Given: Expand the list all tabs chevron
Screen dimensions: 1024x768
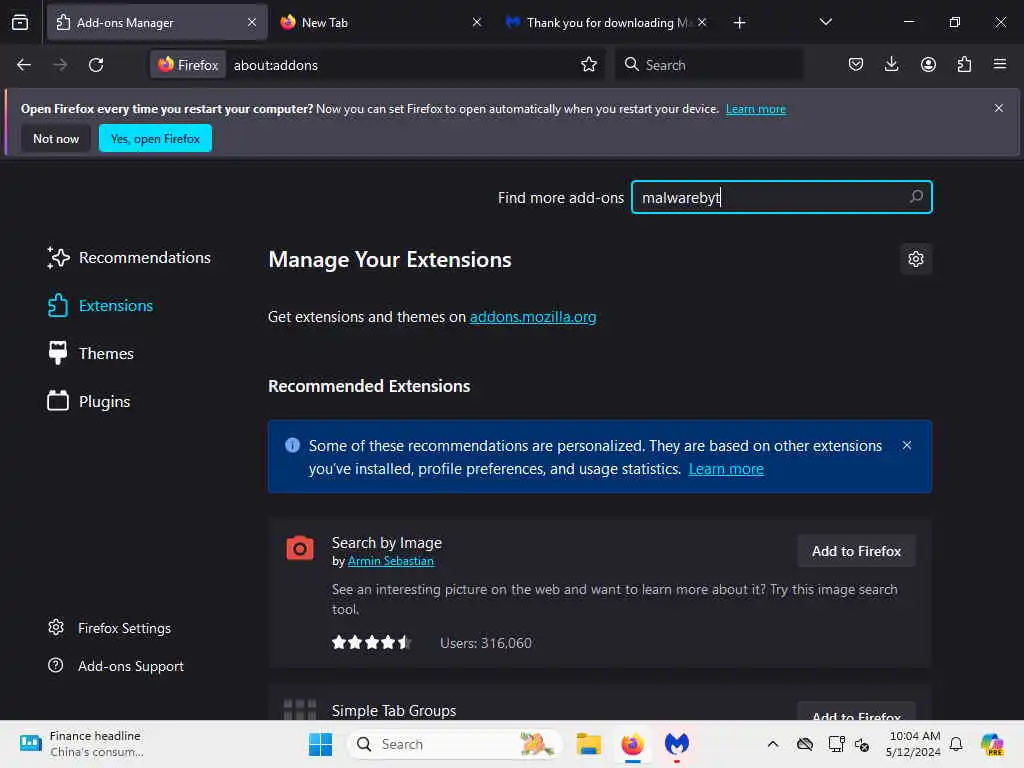Looking at the screenshot, I should pos(825,22).
